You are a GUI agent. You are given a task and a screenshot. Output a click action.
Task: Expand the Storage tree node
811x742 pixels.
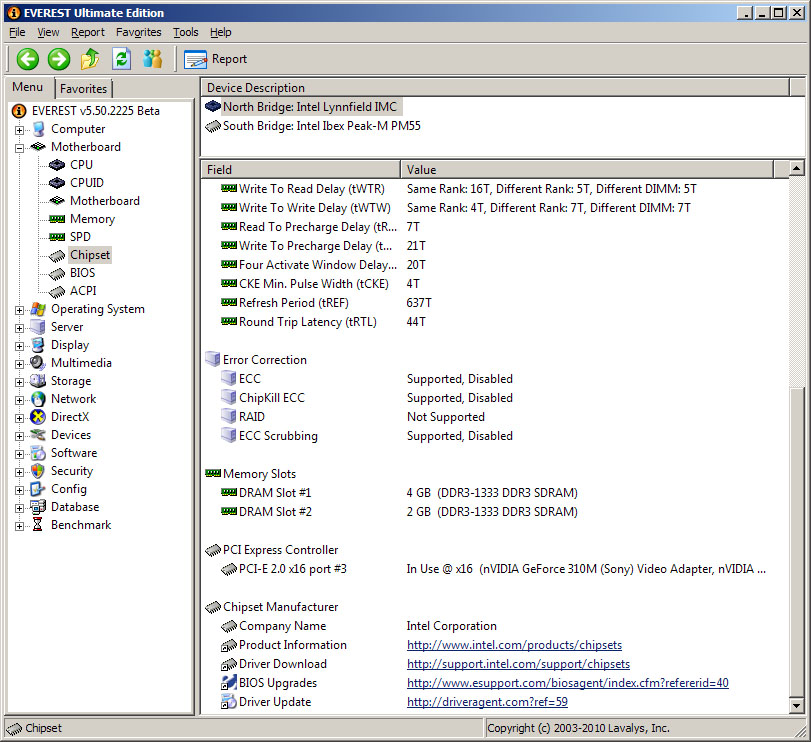(19, 382)
